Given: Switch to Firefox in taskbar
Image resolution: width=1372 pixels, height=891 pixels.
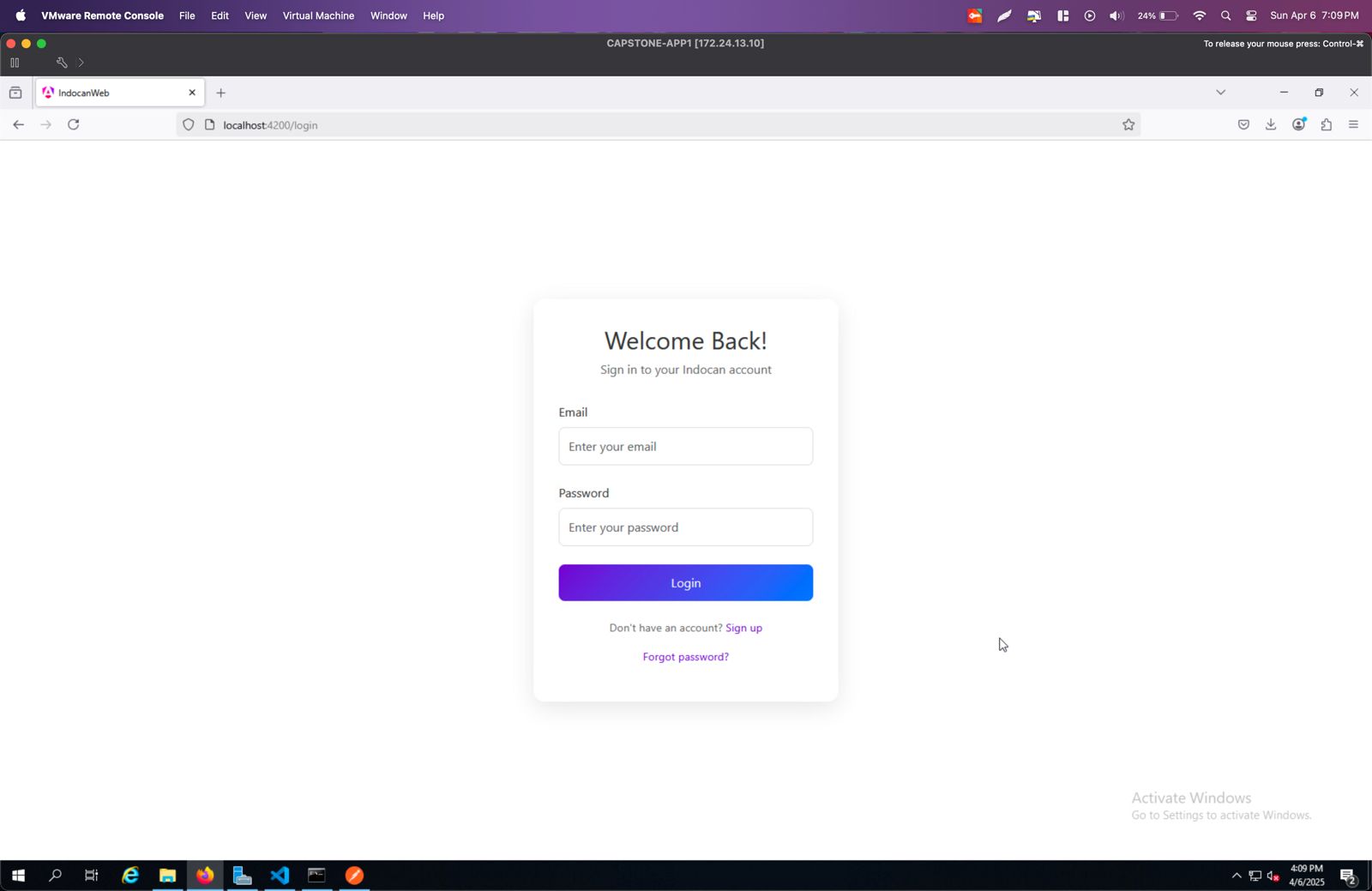Looking at the screenshot, I should (205, 876).
